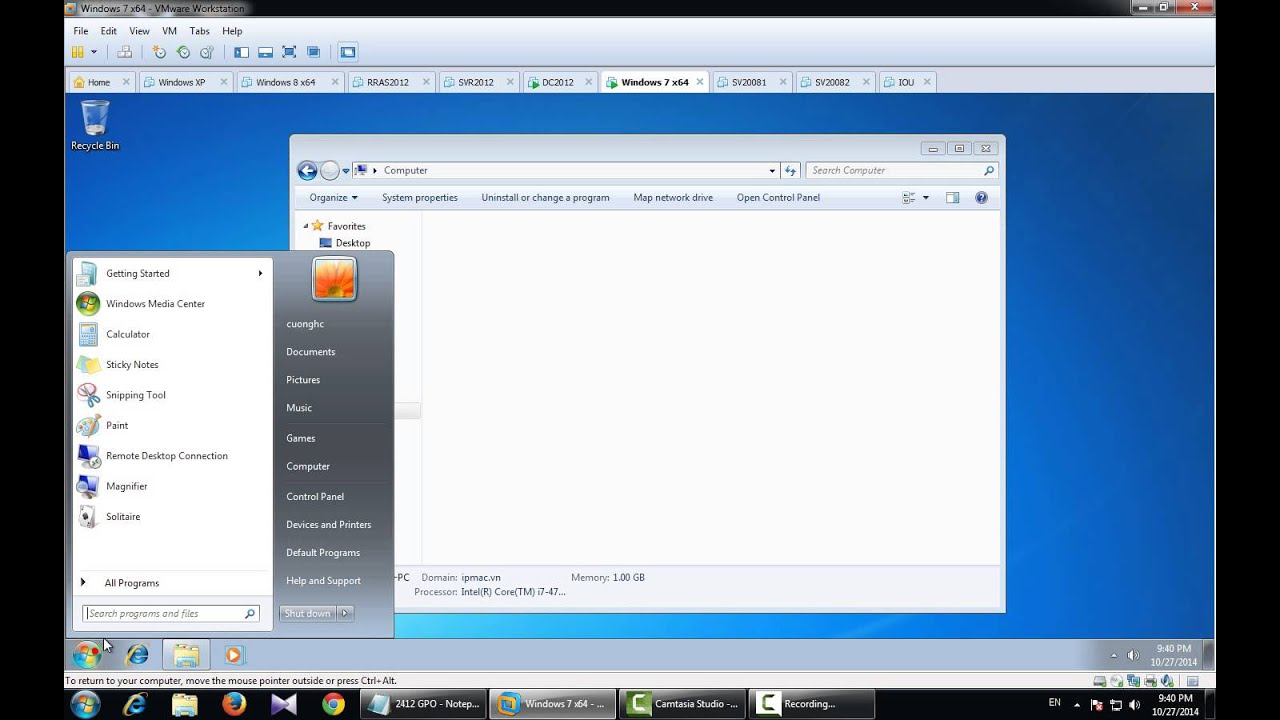Open Firefox from the host taskbar
Image resolution: width=1280 pixels, height=720 pixels.
coord(234,704)
